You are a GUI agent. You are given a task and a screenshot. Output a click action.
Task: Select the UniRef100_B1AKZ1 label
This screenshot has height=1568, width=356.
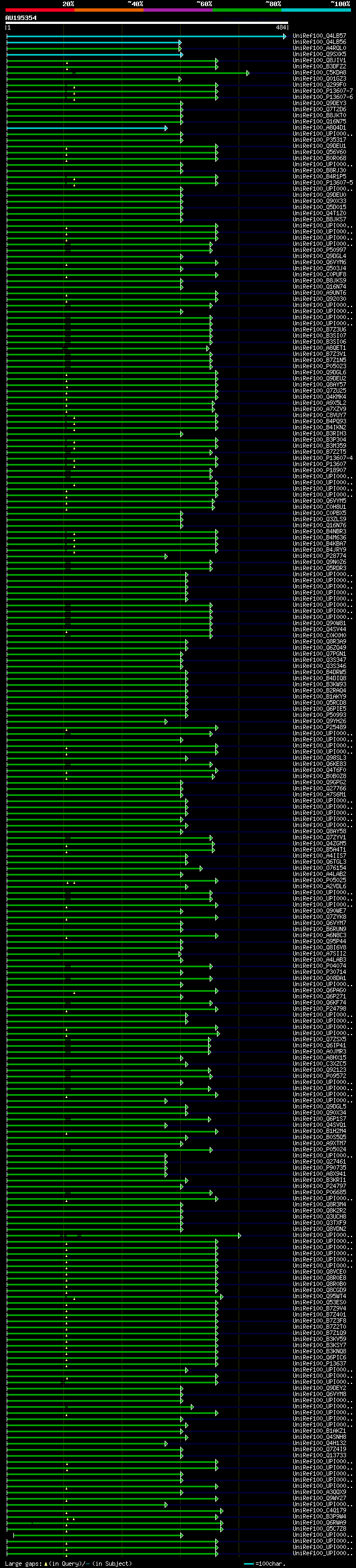319,1431
